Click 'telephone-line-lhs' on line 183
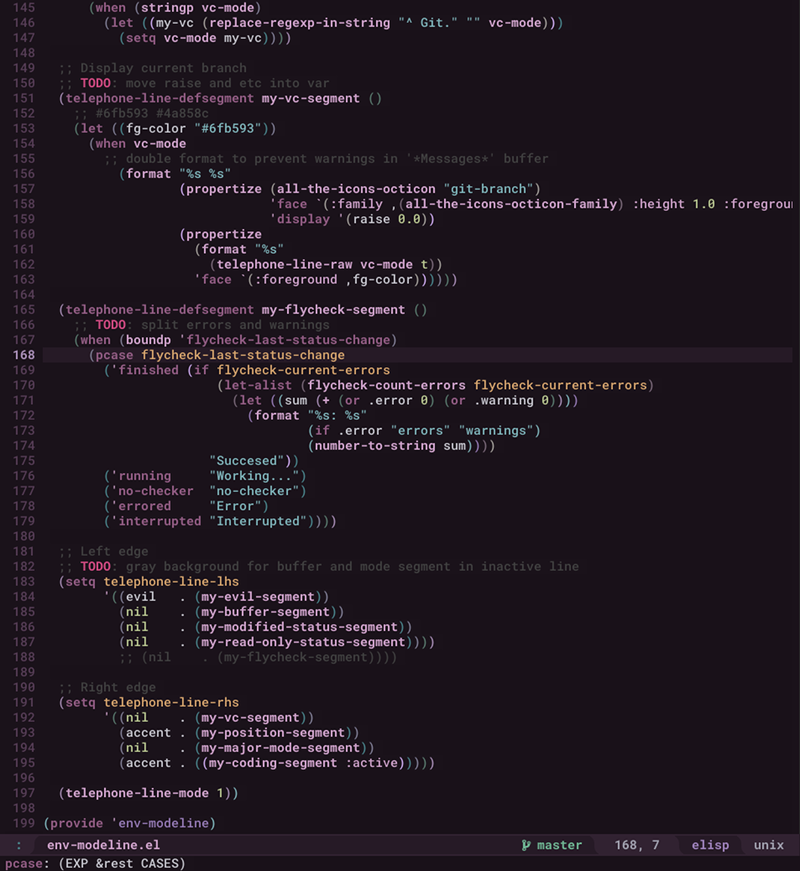 click(x=171, y=582)
